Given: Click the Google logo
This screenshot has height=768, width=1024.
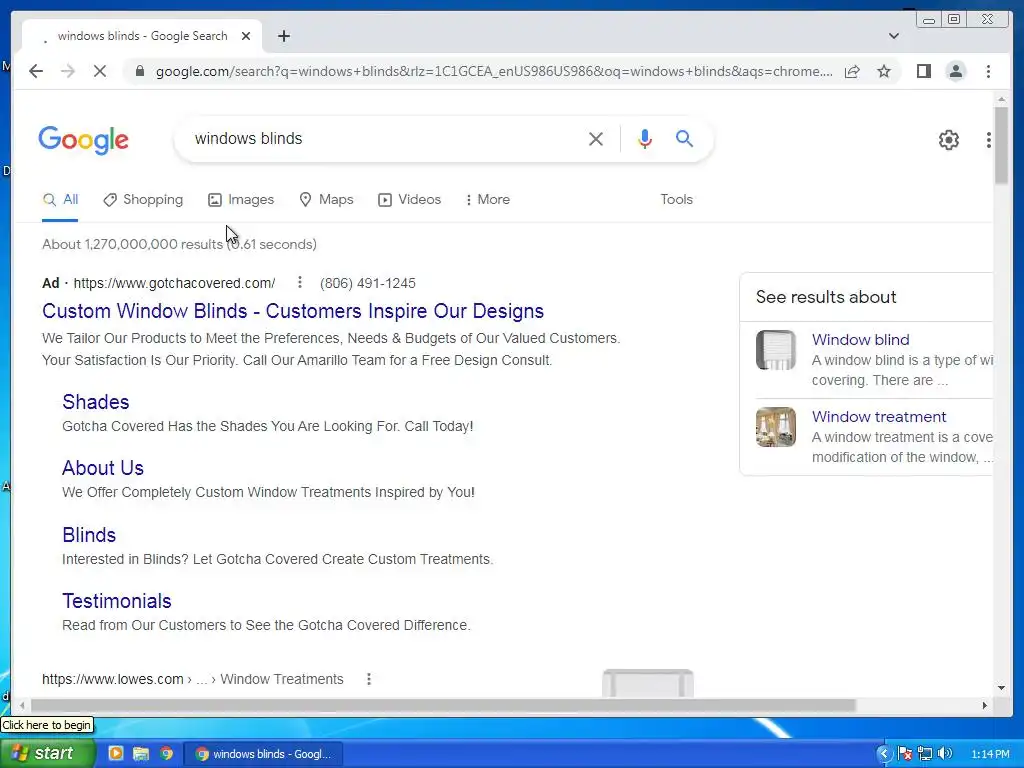Looking at the screenshot, I should [x=84, y=140].
